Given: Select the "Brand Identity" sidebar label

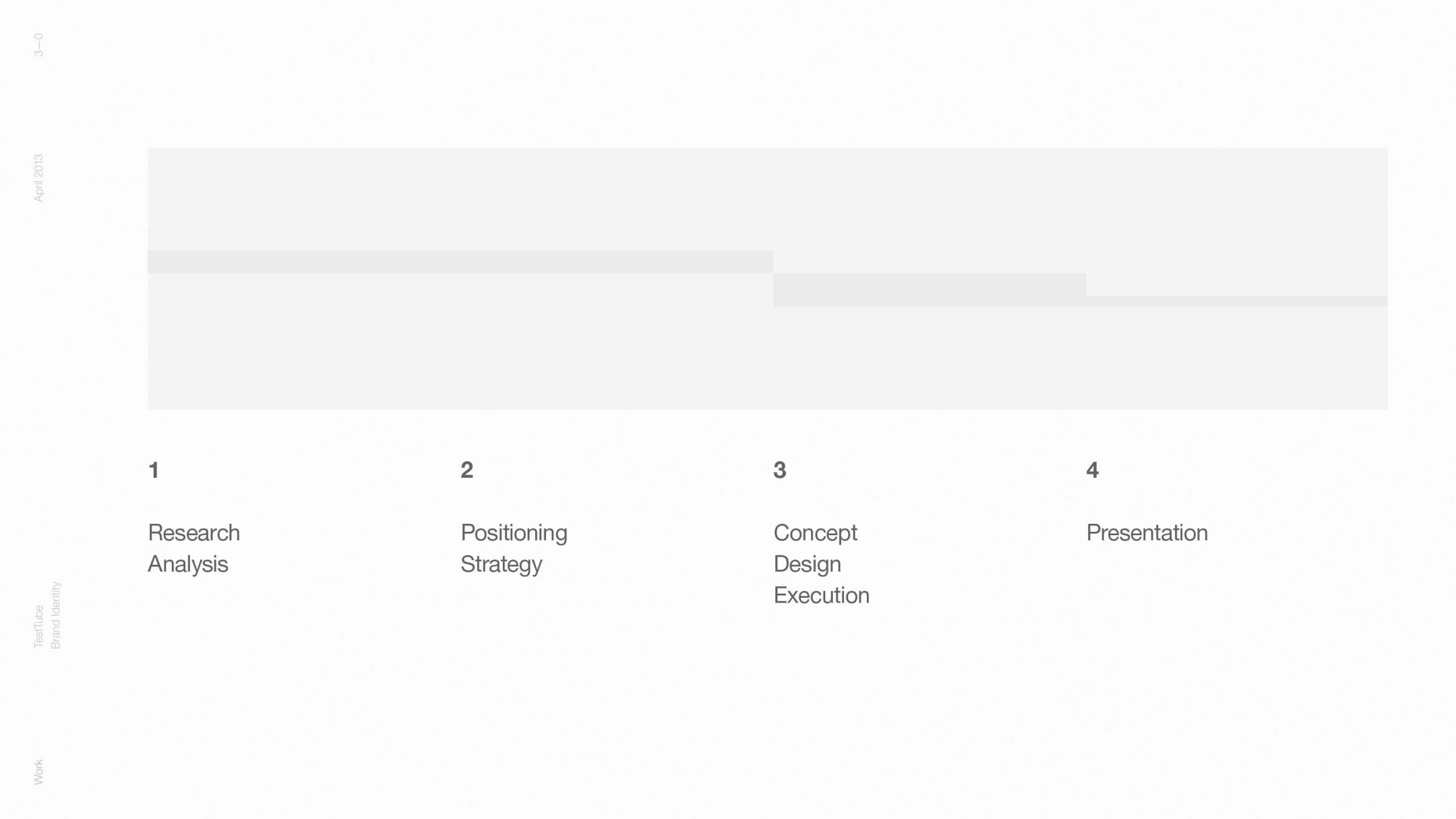Looking at the screenshot, I should 56,615.
